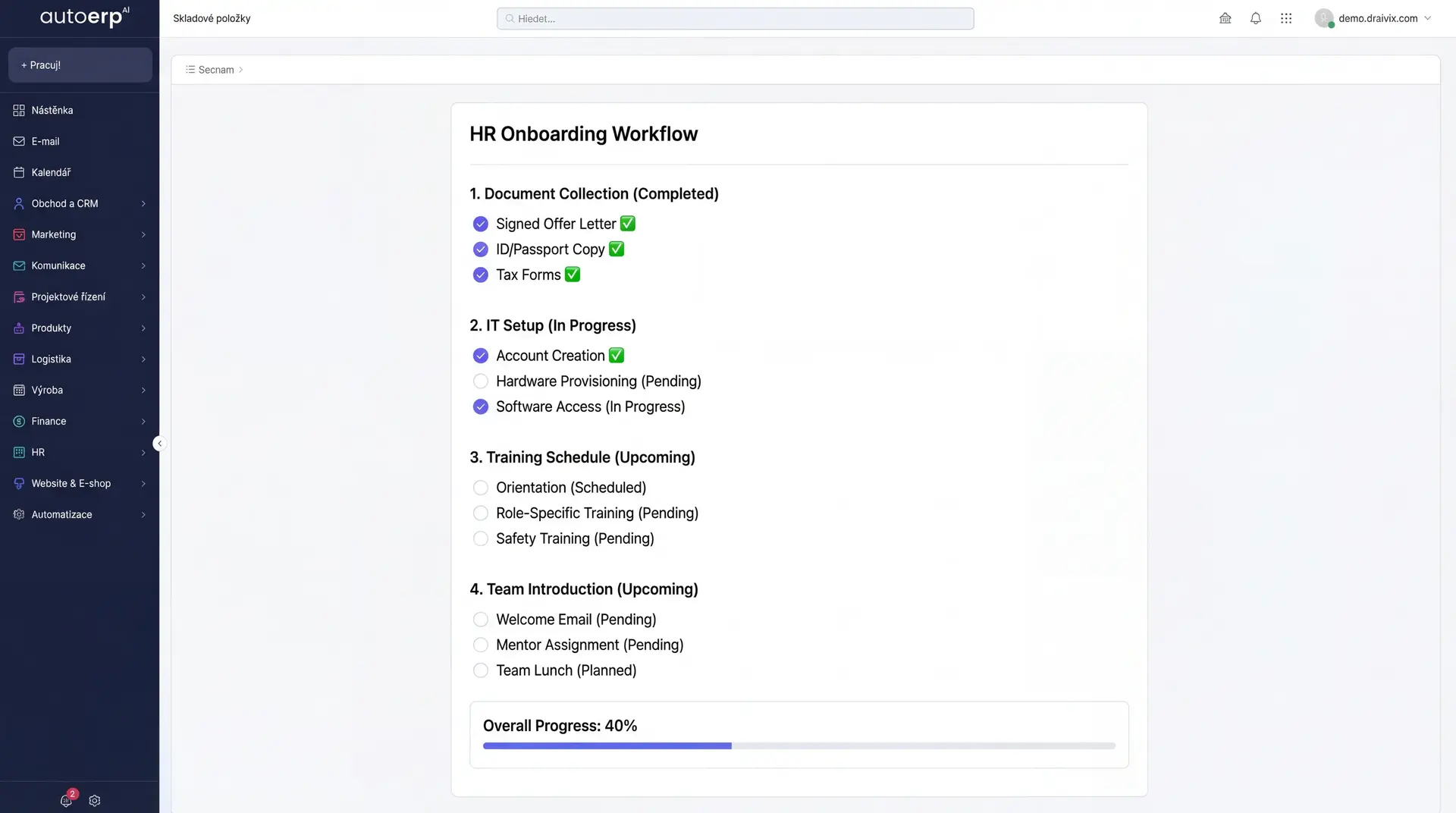The height and width of the screenshot is (813, 1456).
Task: Open account dropdown arrow next to demo.draivix.com
Action: click(x=1428, y=18)
